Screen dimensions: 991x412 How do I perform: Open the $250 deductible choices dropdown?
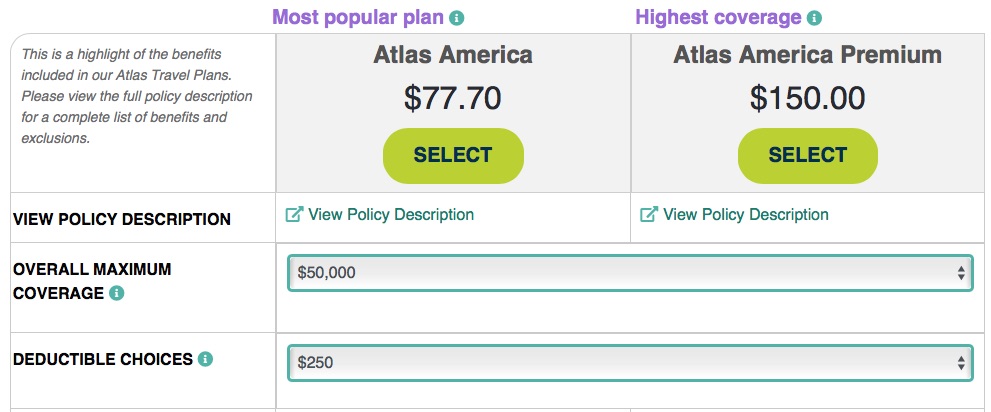(x=630, y=363)
